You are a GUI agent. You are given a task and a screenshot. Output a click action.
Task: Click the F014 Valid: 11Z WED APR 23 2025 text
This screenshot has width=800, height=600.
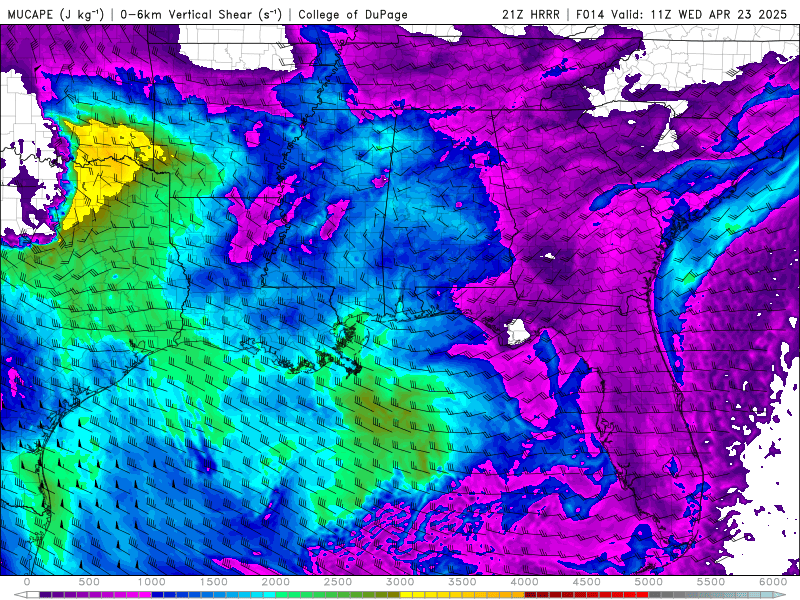coord(682,14)
